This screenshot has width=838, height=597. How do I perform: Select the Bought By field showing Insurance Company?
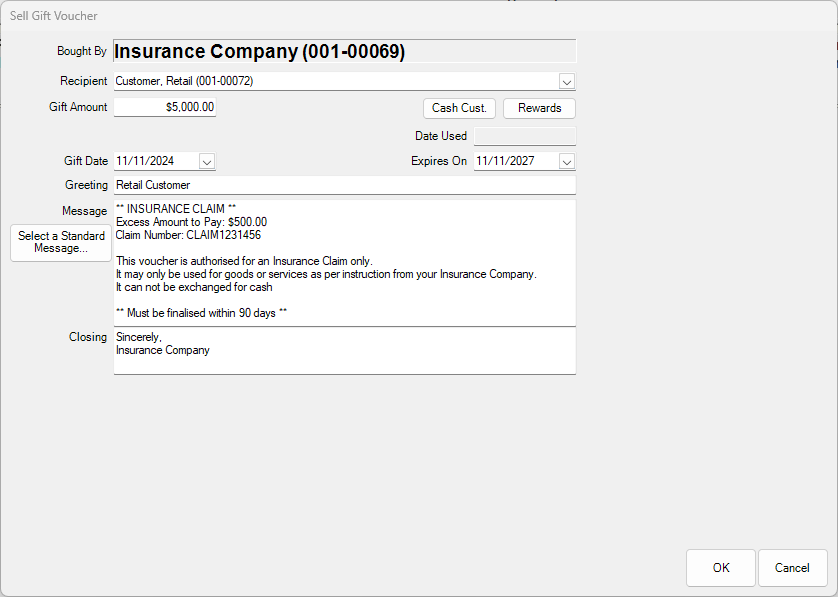pyautogui.click(x=345, y=51)
